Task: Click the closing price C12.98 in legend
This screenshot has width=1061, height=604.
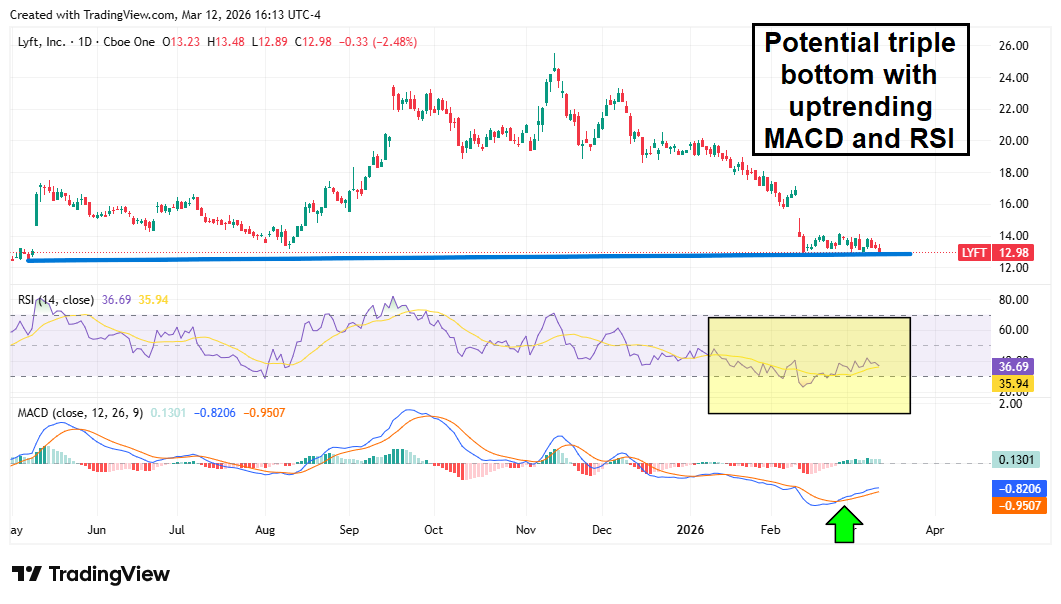Action: [311, 42]
